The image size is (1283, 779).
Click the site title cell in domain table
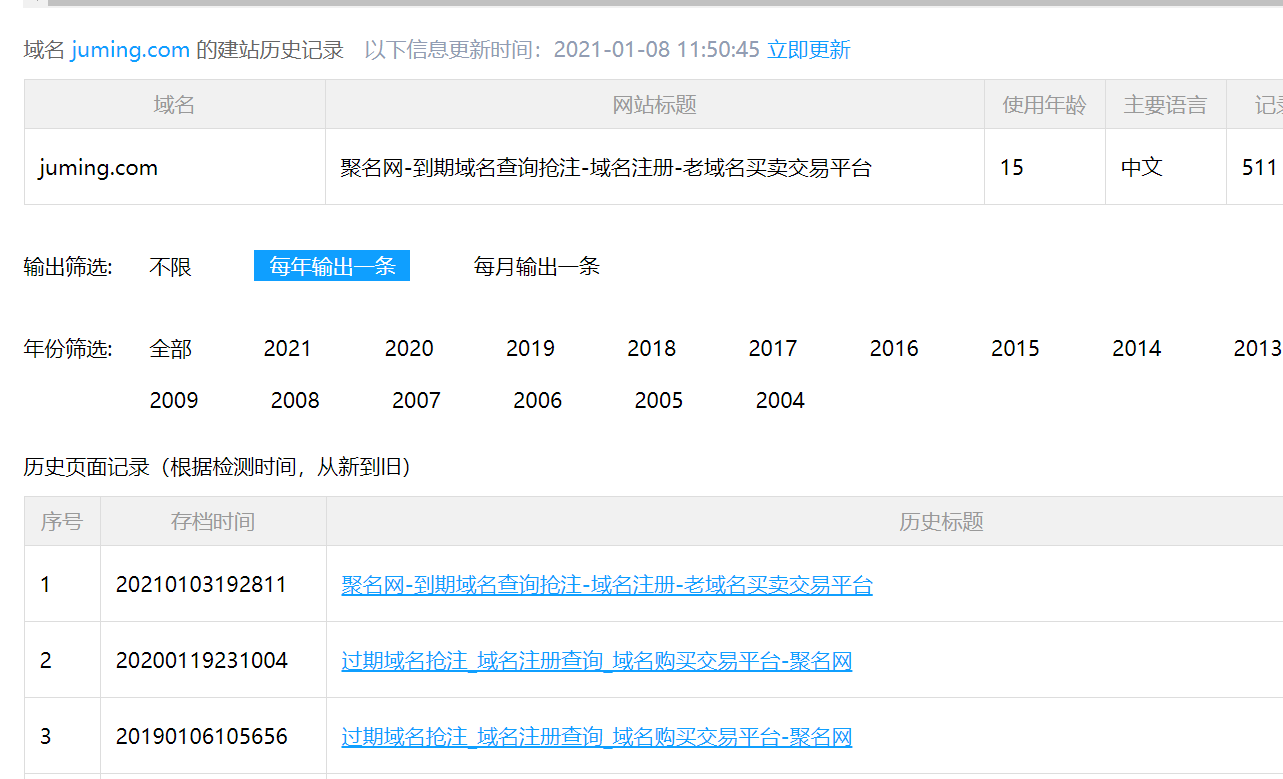655,167
